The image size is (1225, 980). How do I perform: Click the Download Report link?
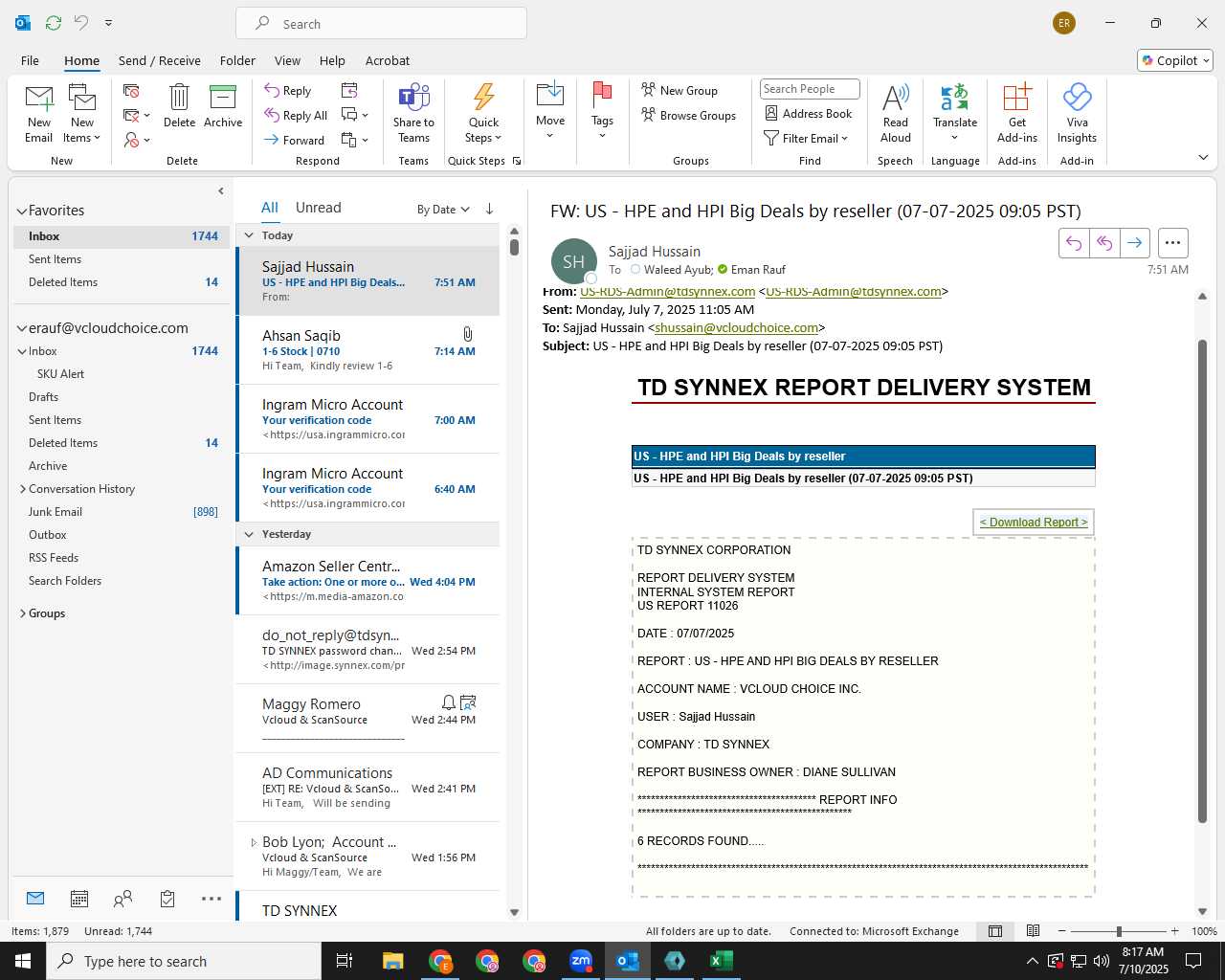pos(1034,523)
